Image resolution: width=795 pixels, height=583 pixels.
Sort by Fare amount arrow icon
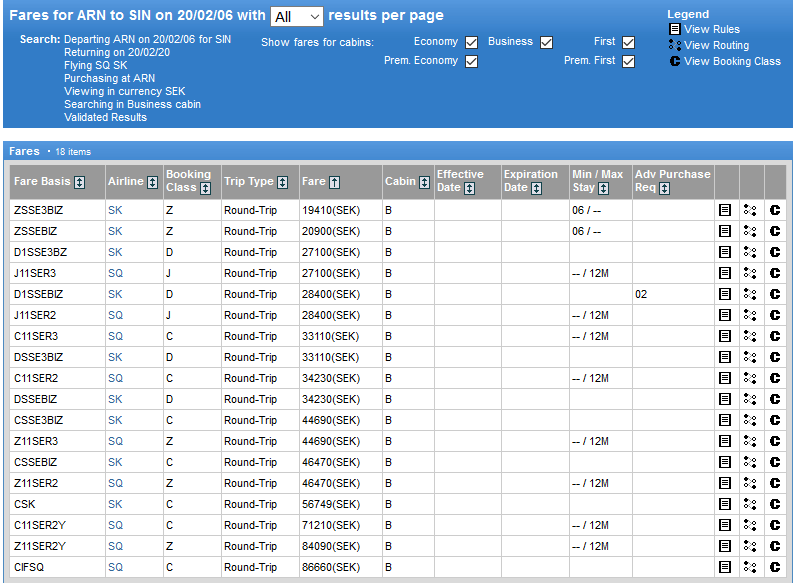click(x=334, y=182)
